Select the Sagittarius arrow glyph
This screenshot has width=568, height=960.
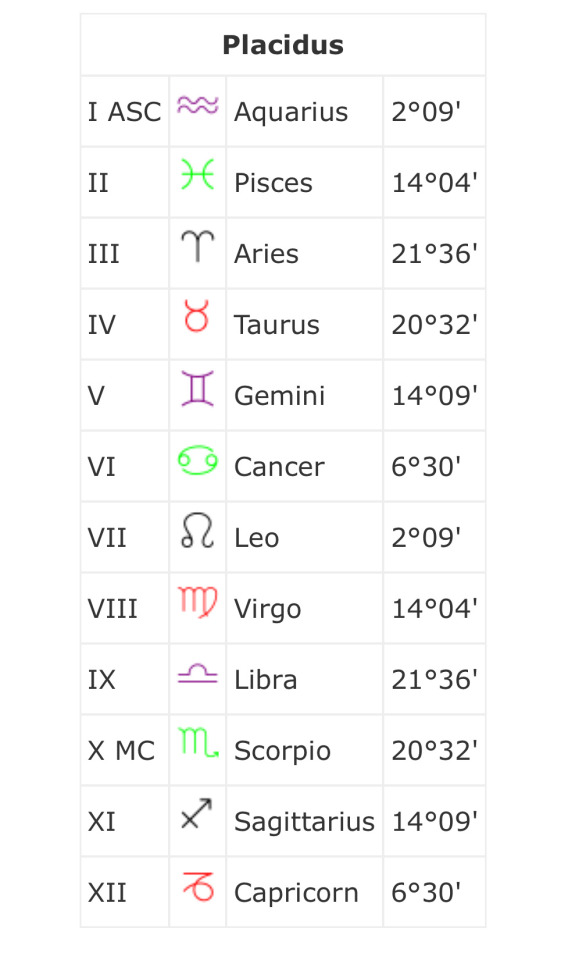pos(196,813)
